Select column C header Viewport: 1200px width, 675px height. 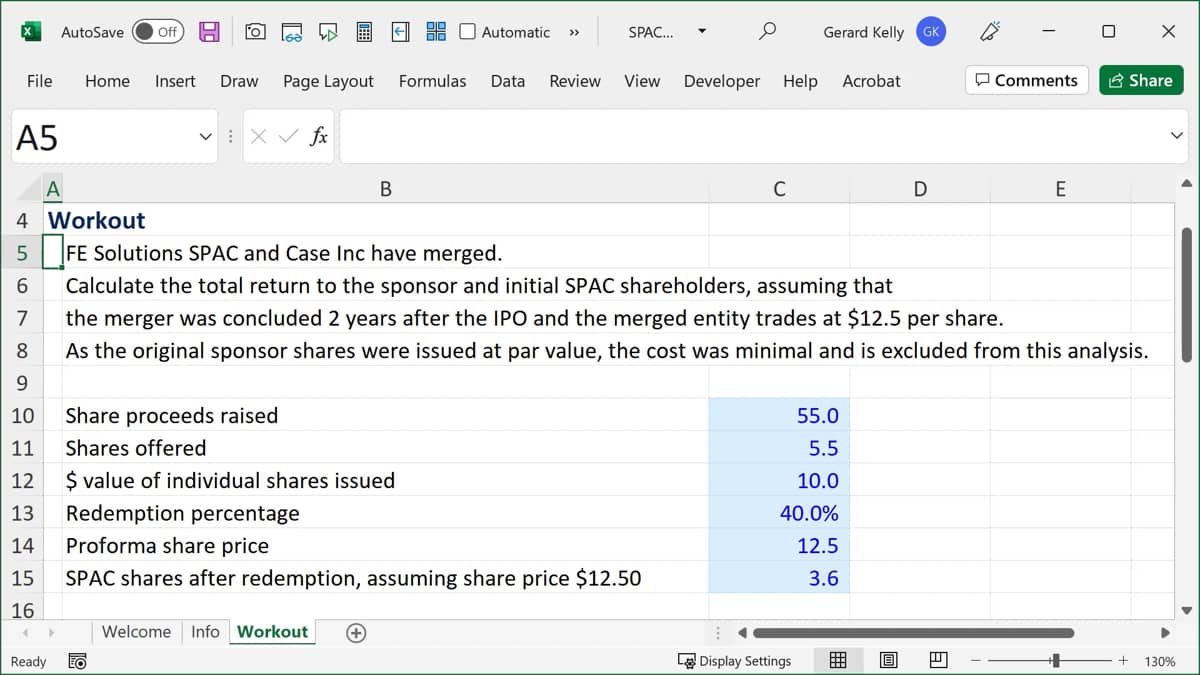click(x=779, y=188)
